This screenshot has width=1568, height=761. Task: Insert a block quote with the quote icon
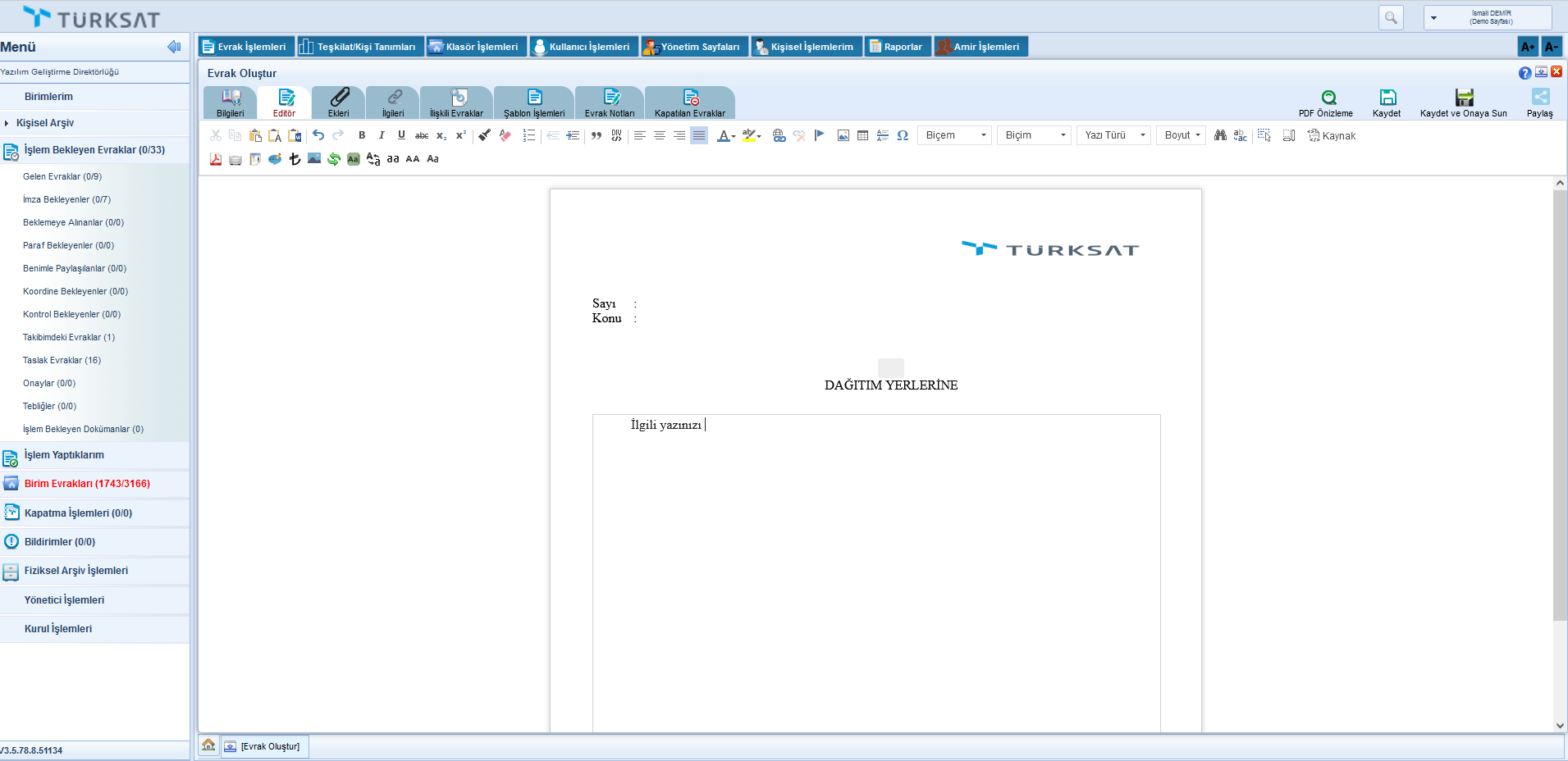(597, 135)
